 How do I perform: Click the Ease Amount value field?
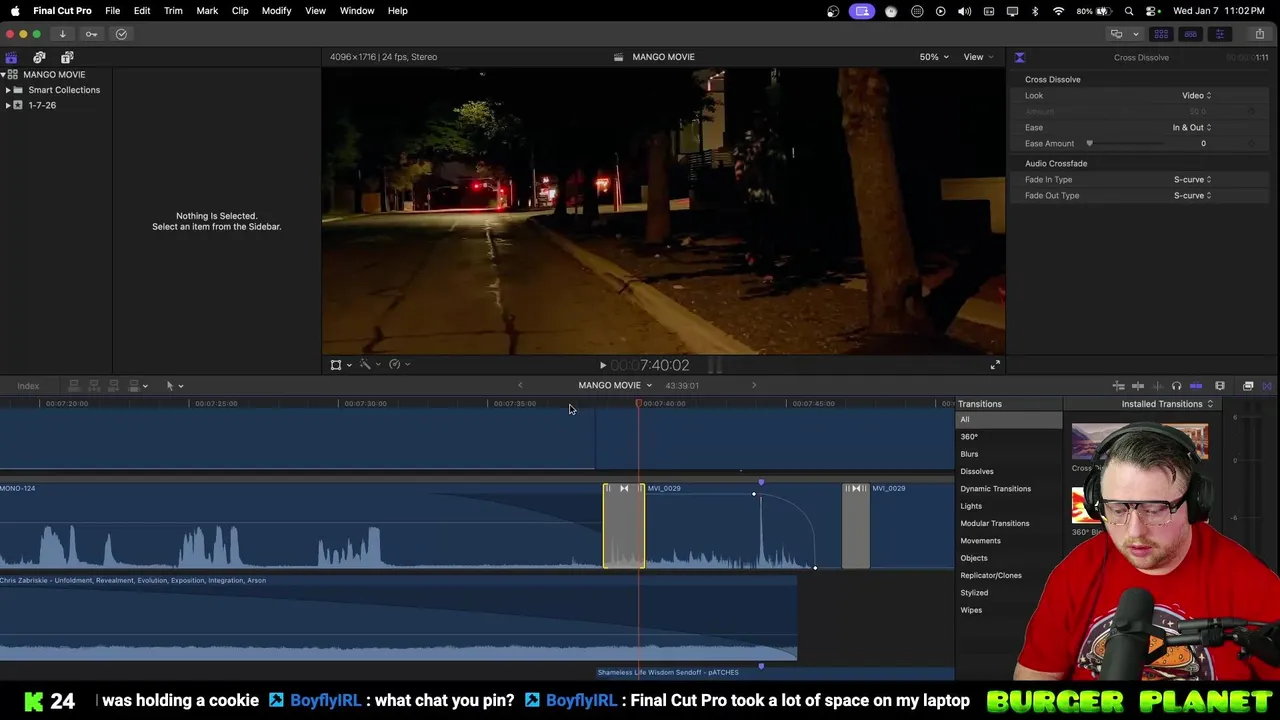click(x=1203, y=144)
